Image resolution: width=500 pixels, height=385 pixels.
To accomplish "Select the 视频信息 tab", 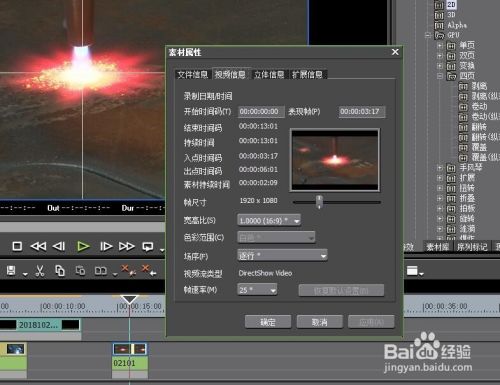I will click(x=230, y=74).
